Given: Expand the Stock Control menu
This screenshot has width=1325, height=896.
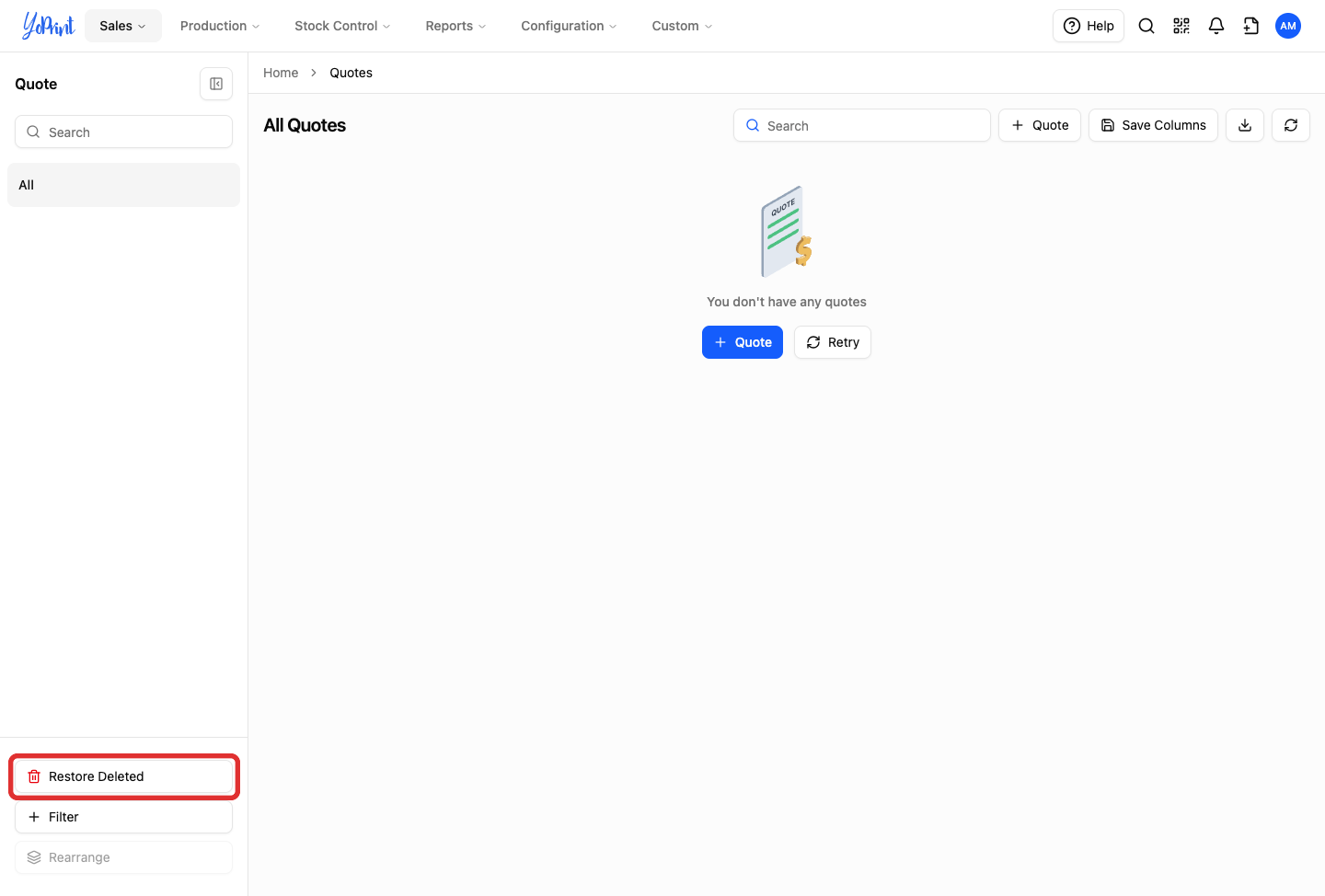Looking at the screenshot, I should 342,26.
